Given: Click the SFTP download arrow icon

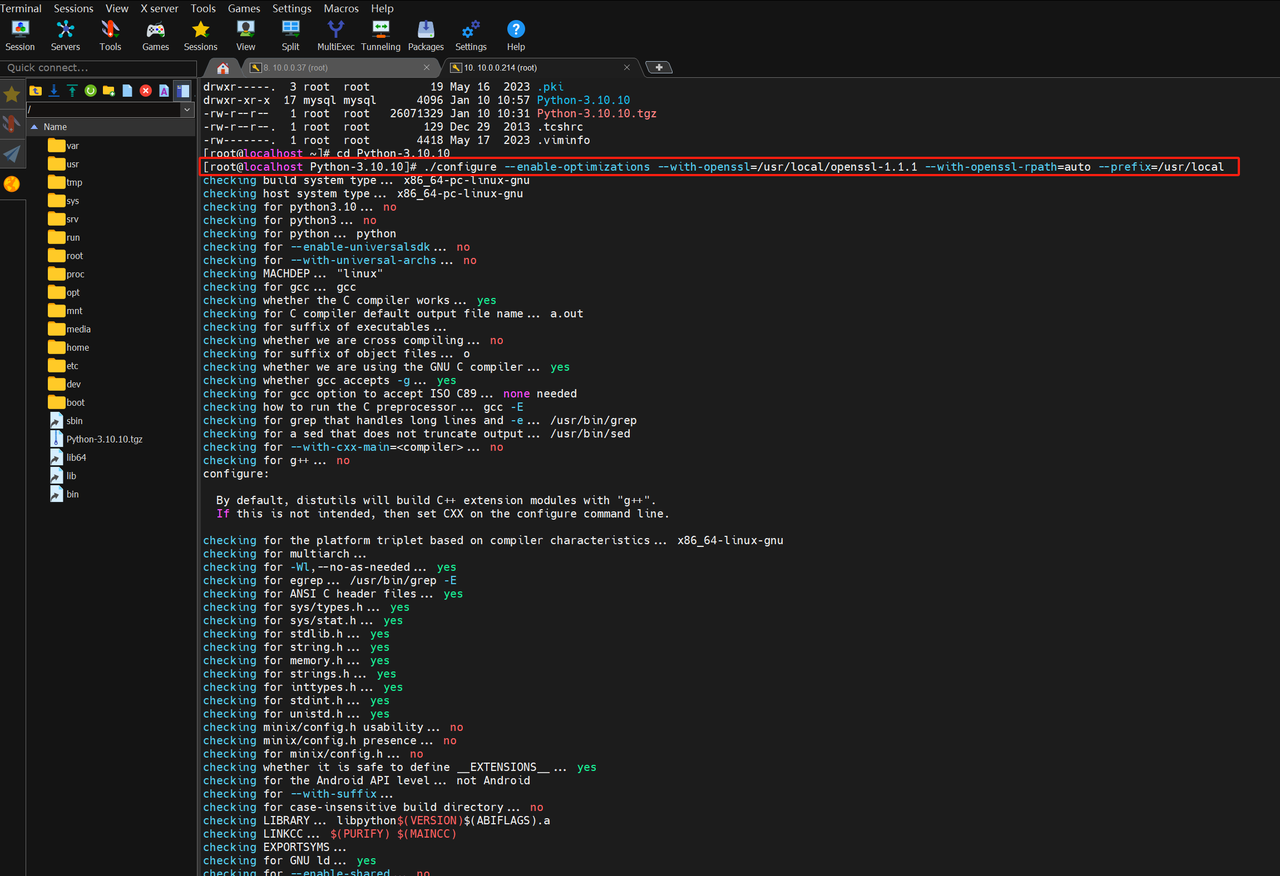Looking at the screenshot, I should 54,91.
